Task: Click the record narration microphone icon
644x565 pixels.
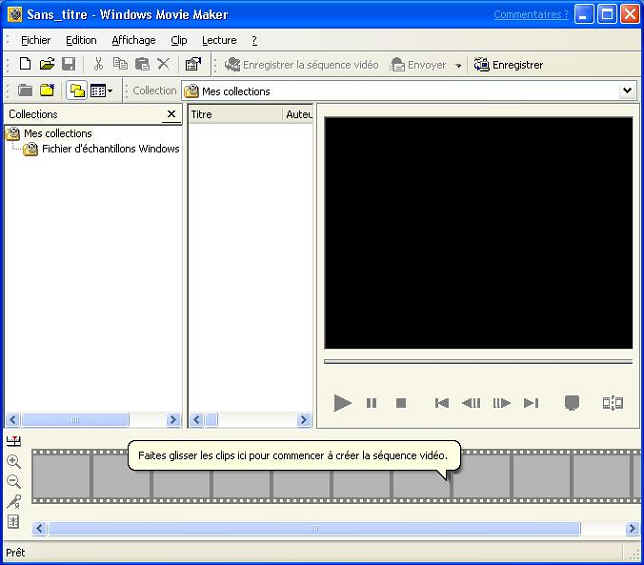Action: pyautogui.click(x=14, y=501)
